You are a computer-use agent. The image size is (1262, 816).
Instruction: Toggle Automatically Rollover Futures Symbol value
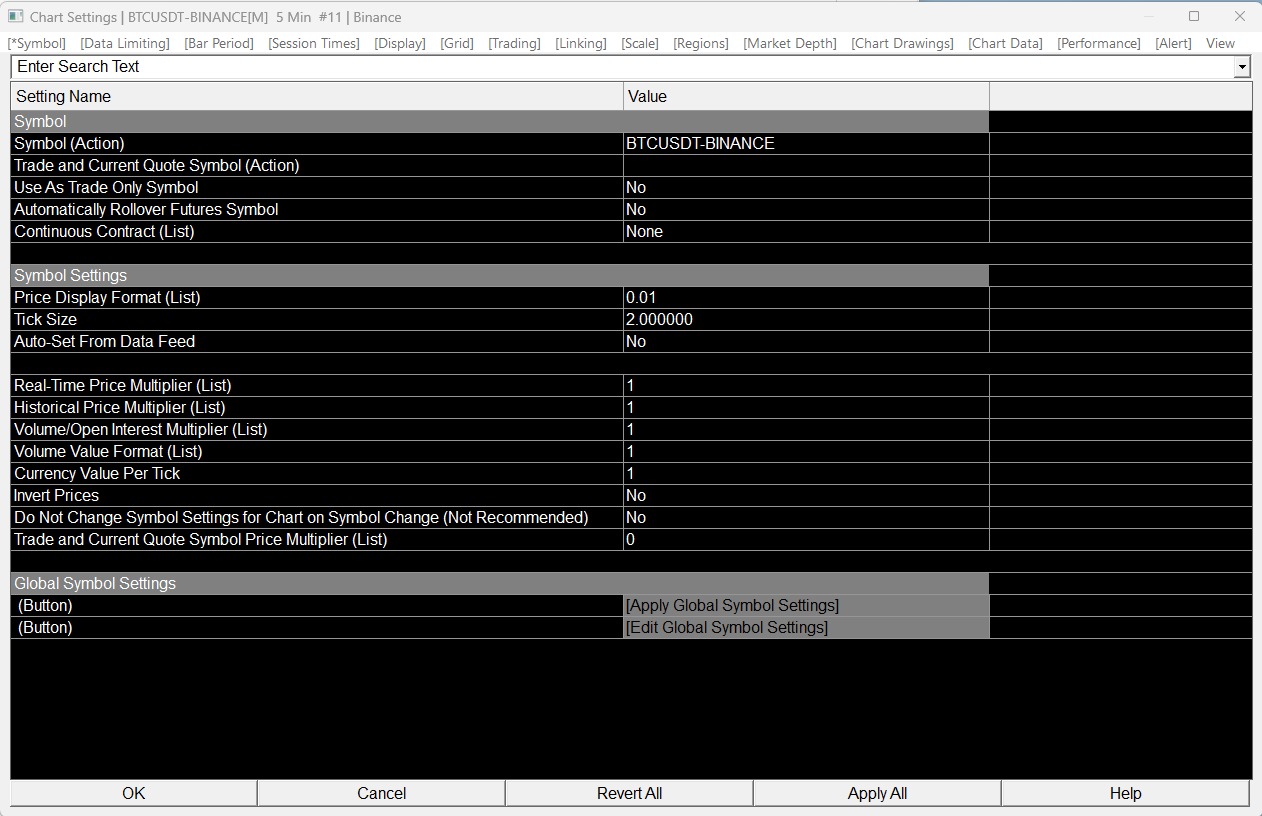(806, 210)
